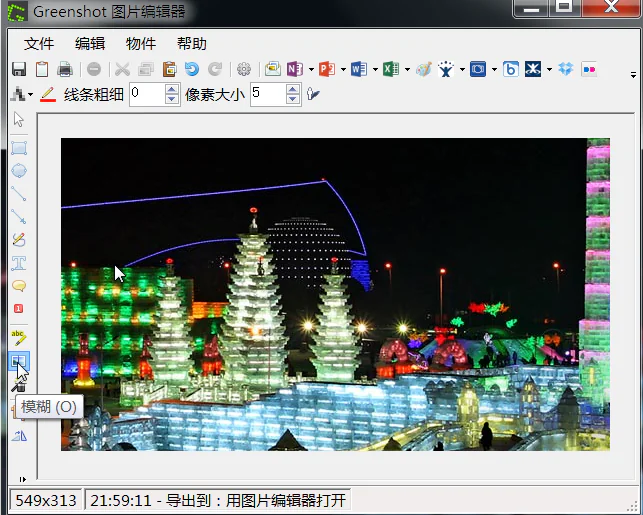Viewport: 643px width, 515px height.
Task: Click the Print icon
Action: click(65, 69)
